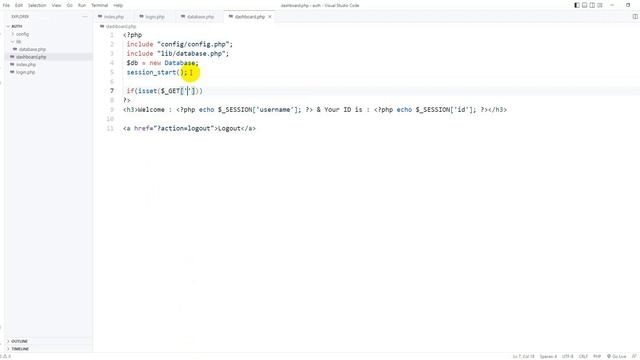
Task: Toggle primary side bar layout icon
Action: (577, 5)
